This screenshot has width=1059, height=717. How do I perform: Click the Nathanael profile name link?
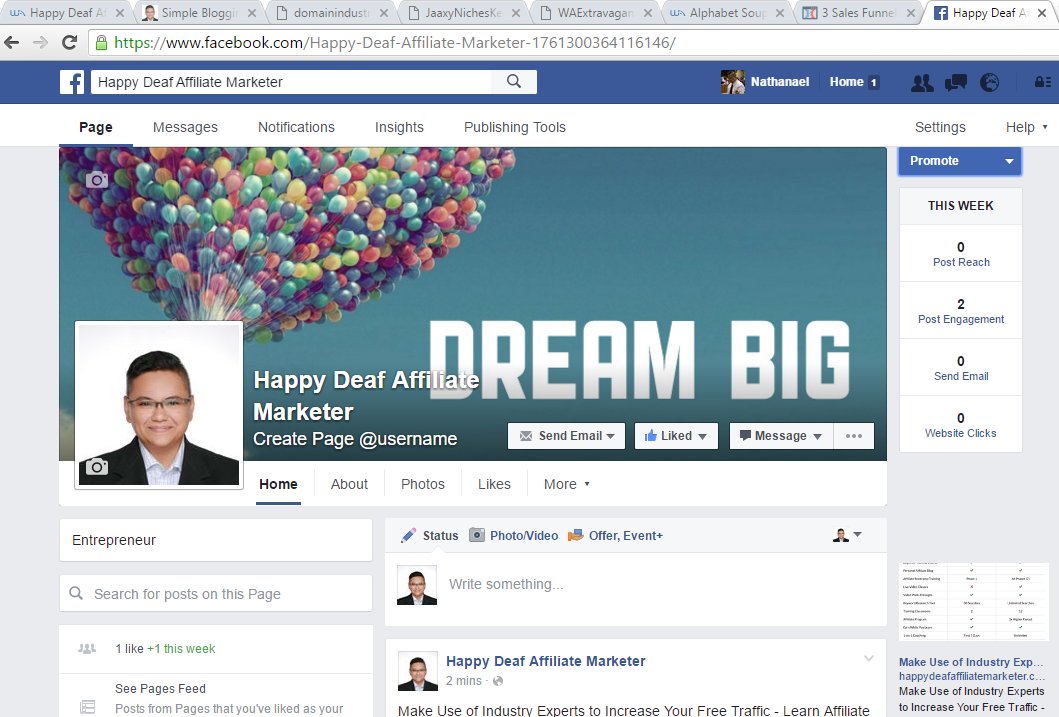pyautogui.click(x=779, y=82)
